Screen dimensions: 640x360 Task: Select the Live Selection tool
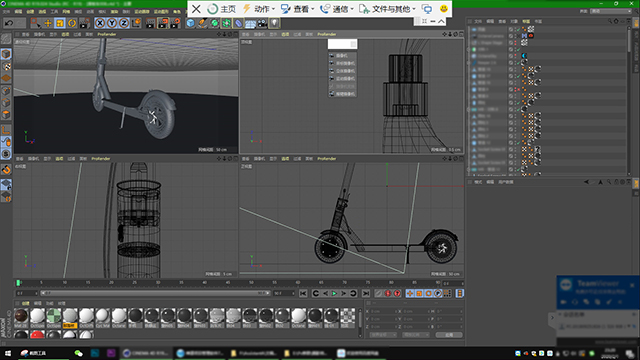tap(36, 23)
